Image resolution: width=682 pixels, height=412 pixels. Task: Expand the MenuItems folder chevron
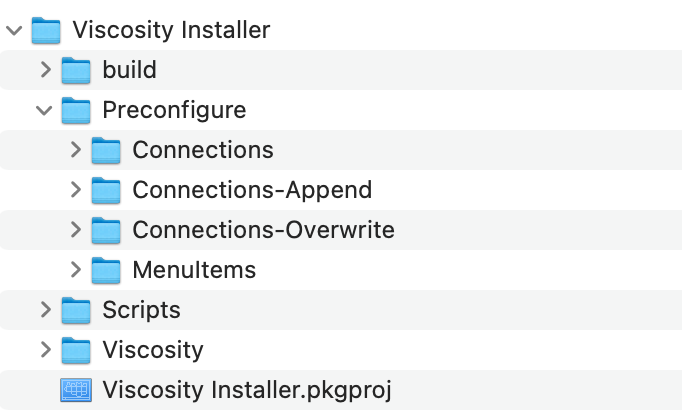(x=76, y=270)
